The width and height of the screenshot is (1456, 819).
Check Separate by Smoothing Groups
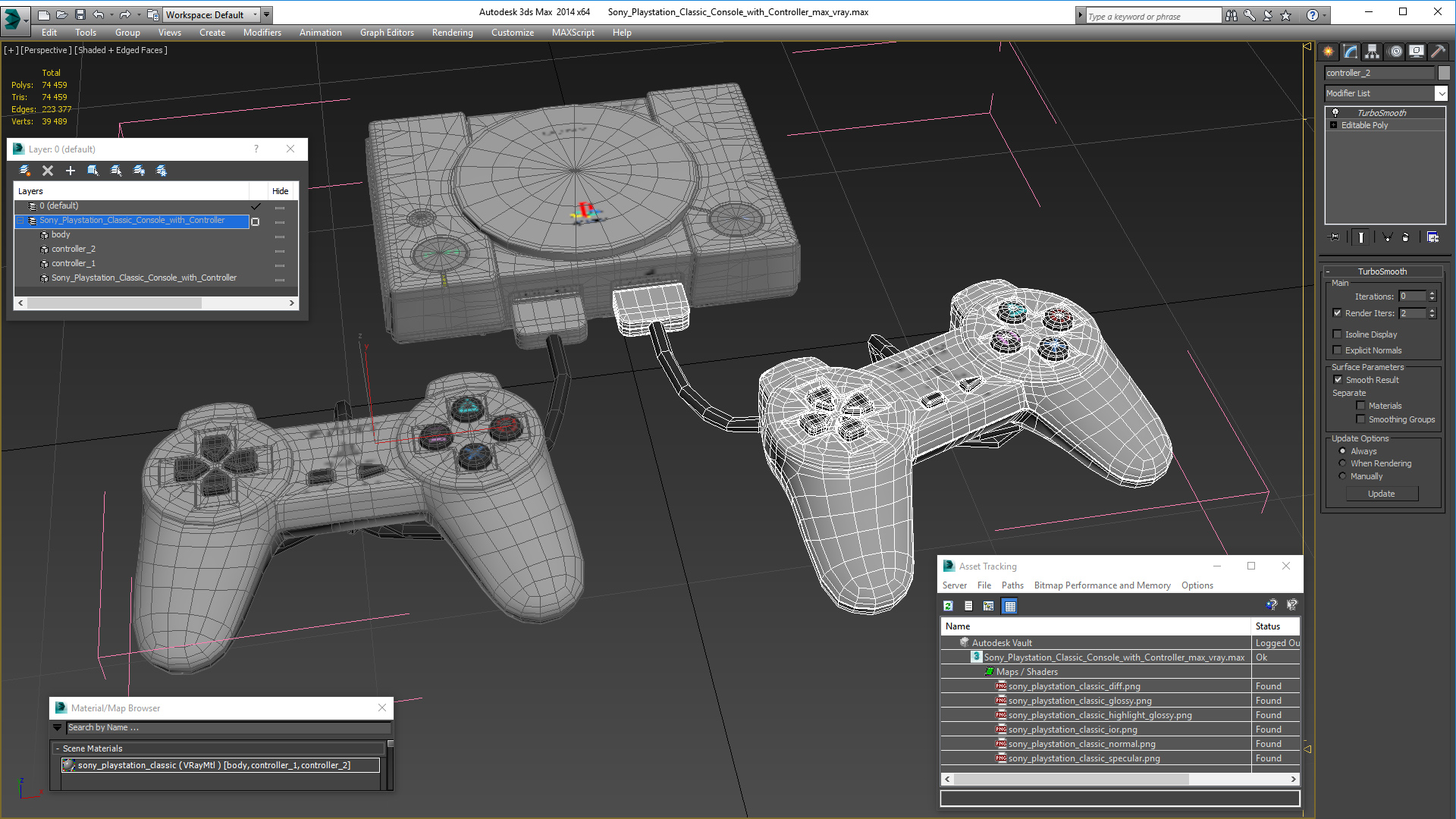(x=1360, y=419)
